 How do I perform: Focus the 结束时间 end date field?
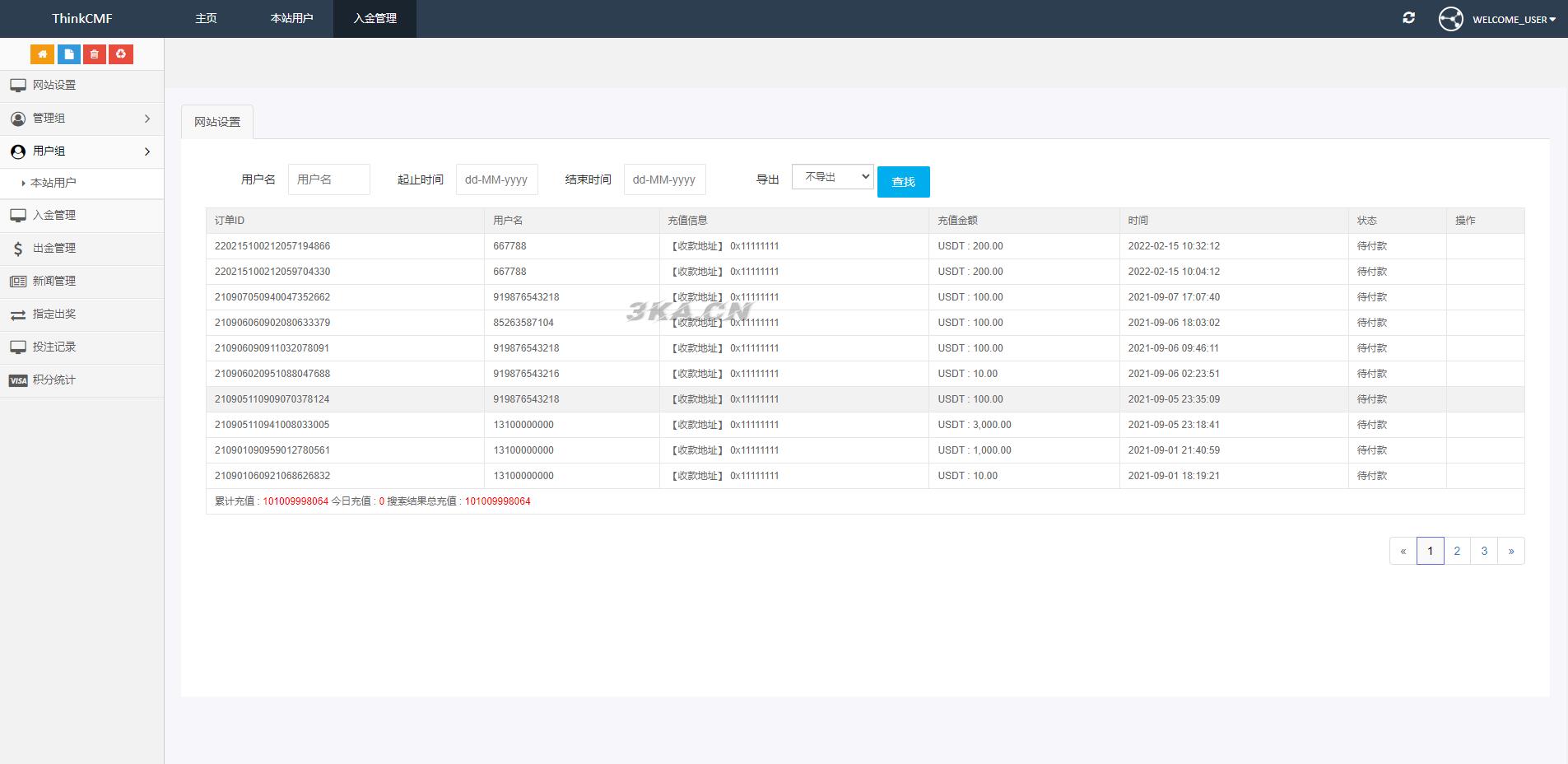click(665, 179)
